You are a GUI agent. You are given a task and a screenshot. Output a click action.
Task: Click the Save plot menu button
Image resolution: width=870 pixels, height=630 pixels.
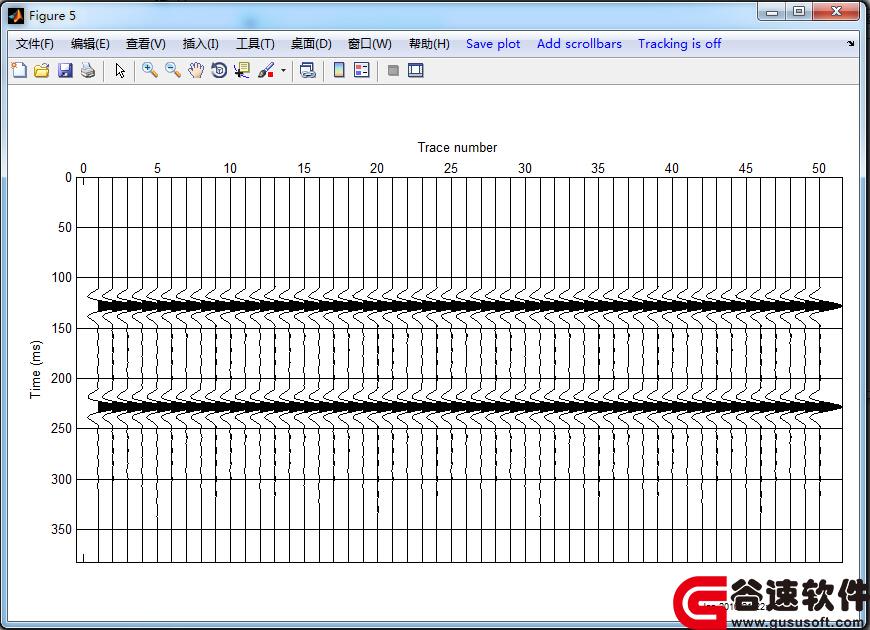coord(493,44)
